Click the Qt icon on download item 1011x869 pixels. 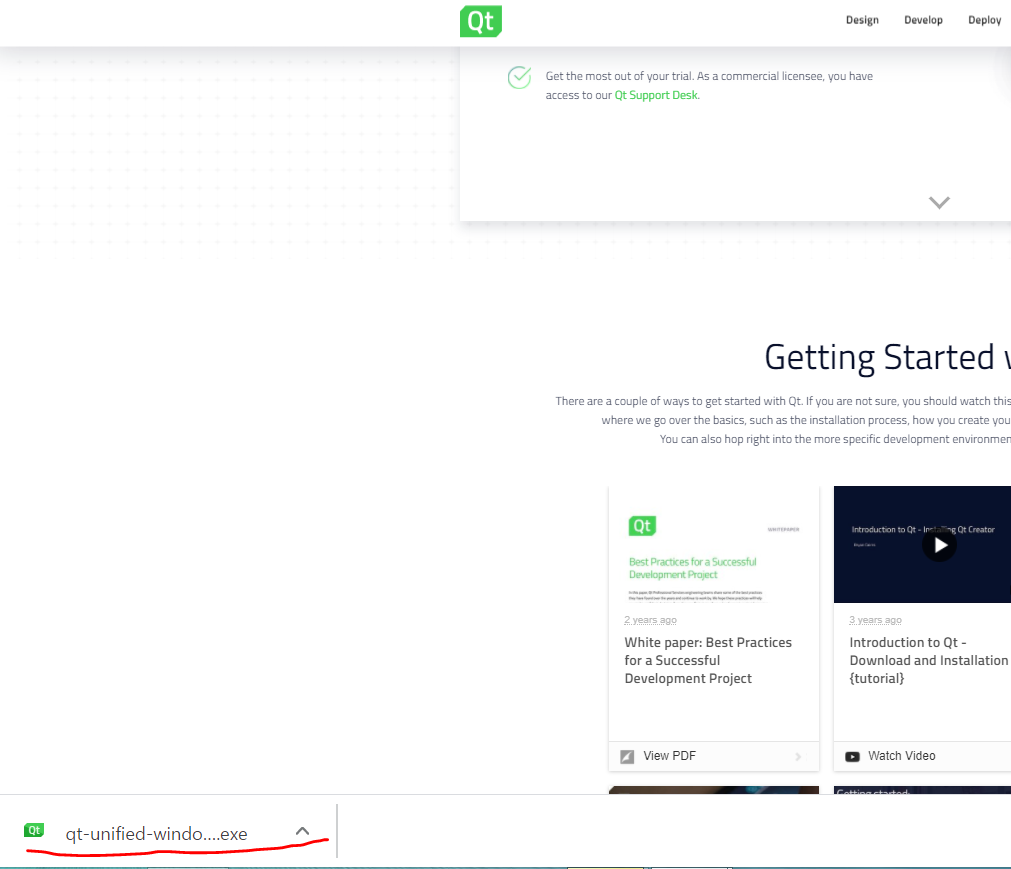(x=34, y=830)
